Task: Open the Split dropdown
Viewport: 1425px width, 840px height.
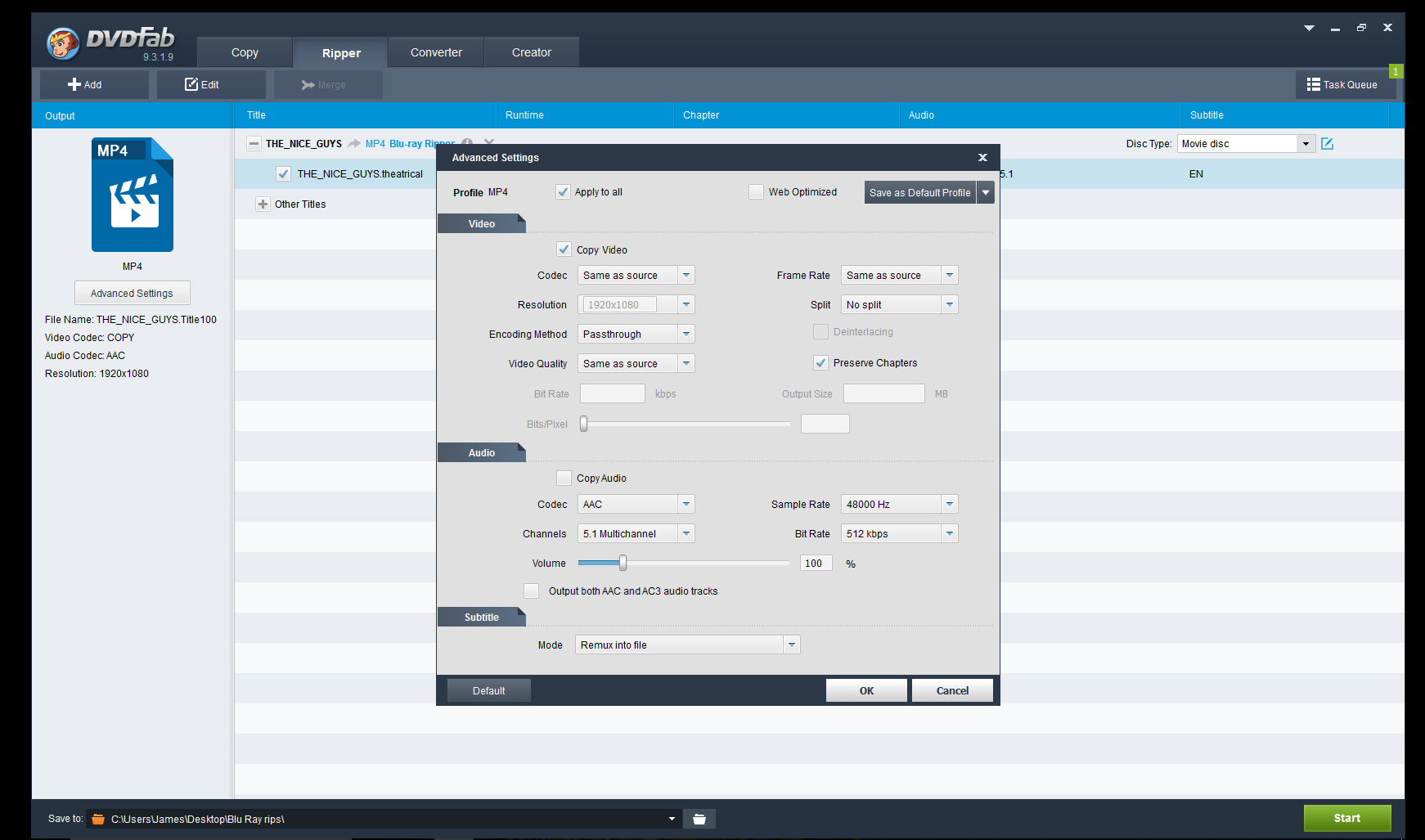Action: pos(899,305)
